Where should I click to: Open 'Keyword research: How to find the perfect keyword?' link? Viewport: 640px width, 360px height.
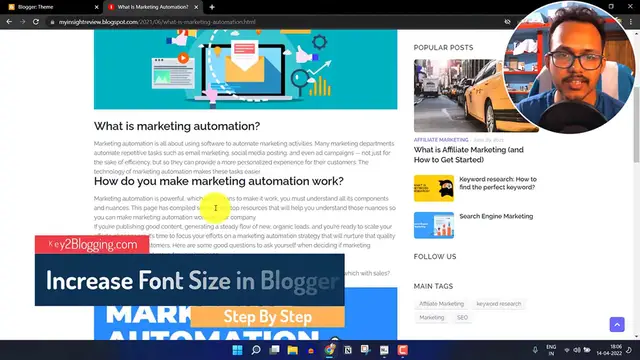coord(498,183)
